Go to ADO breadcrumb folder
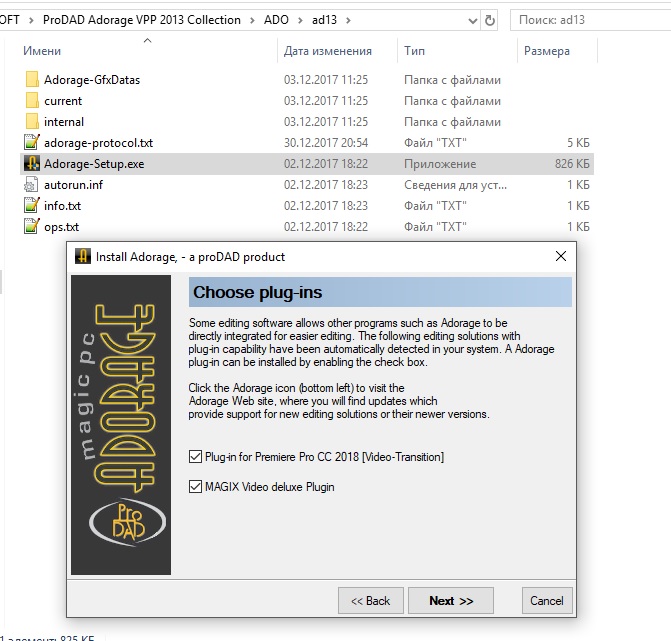This screenshot has height=641, width=671. (x=276, y=20)
